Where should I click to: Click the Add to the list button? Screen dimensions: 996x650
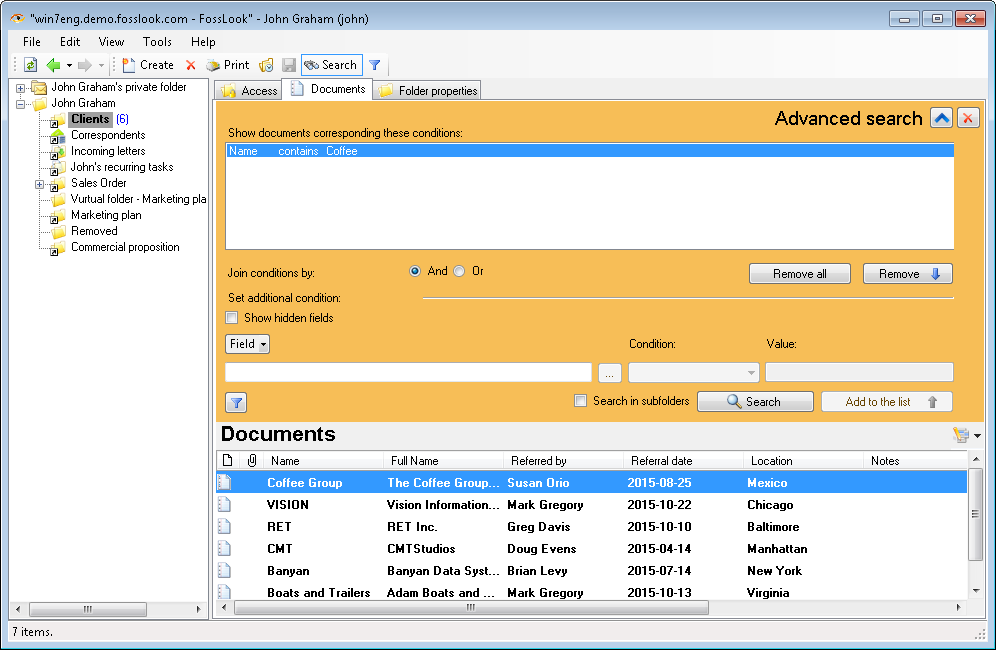[x=887, y=402]
